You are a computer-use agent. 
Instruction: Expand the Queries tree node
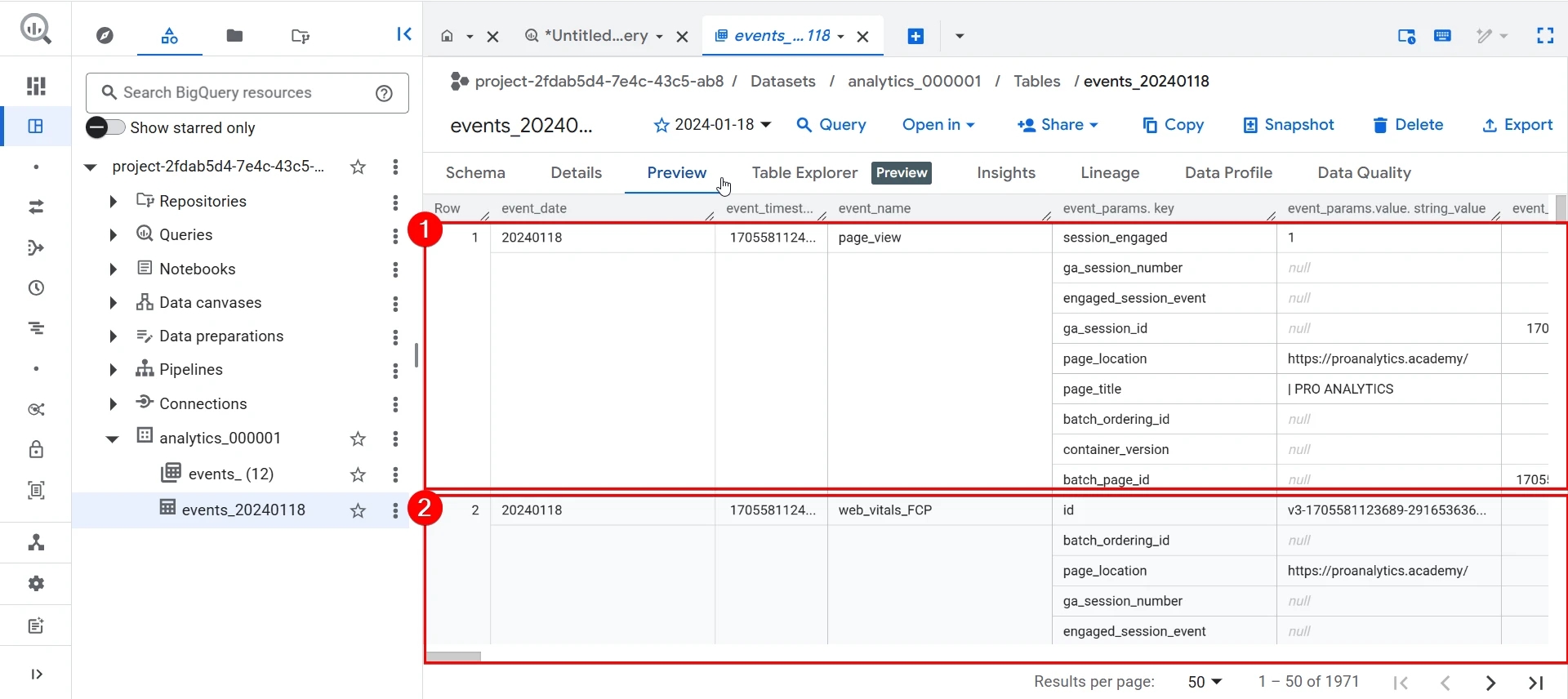coord(113,235)
